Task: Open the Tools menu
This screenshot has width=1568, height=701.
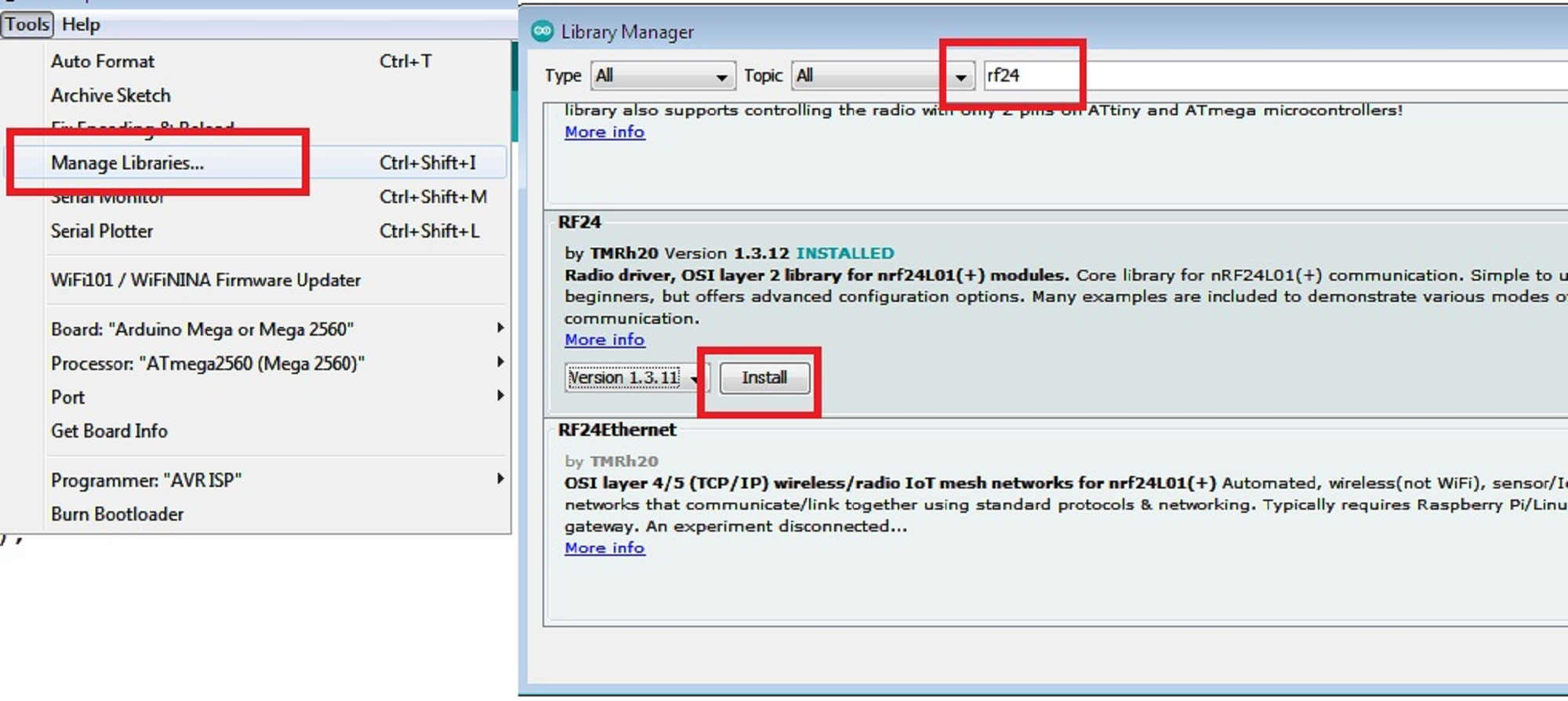Action: click(x=27, y=24)
